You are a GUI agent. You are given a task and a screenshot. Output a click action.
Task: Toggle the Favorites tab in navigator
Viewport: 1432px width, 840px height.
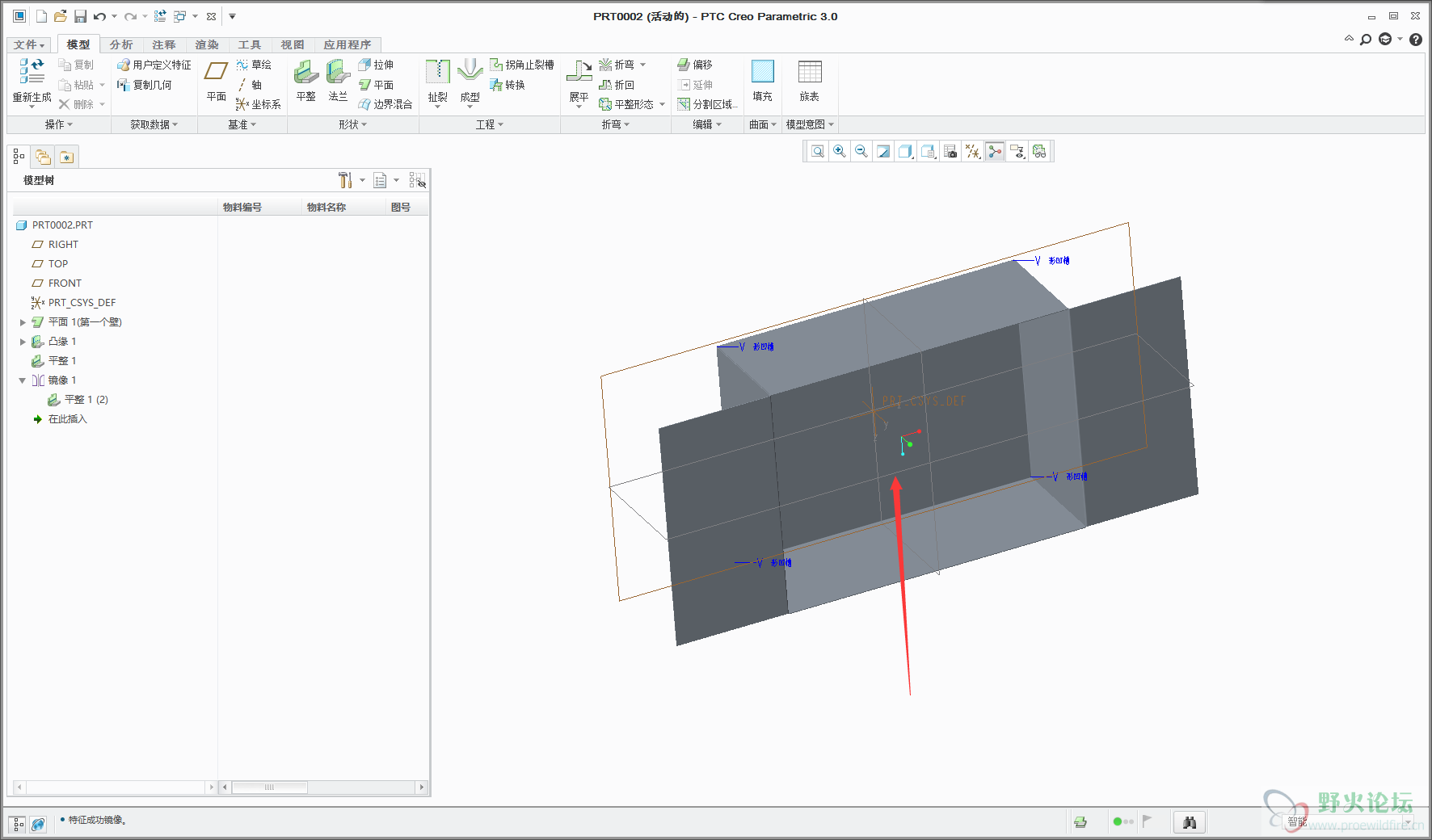click(66, 157)
